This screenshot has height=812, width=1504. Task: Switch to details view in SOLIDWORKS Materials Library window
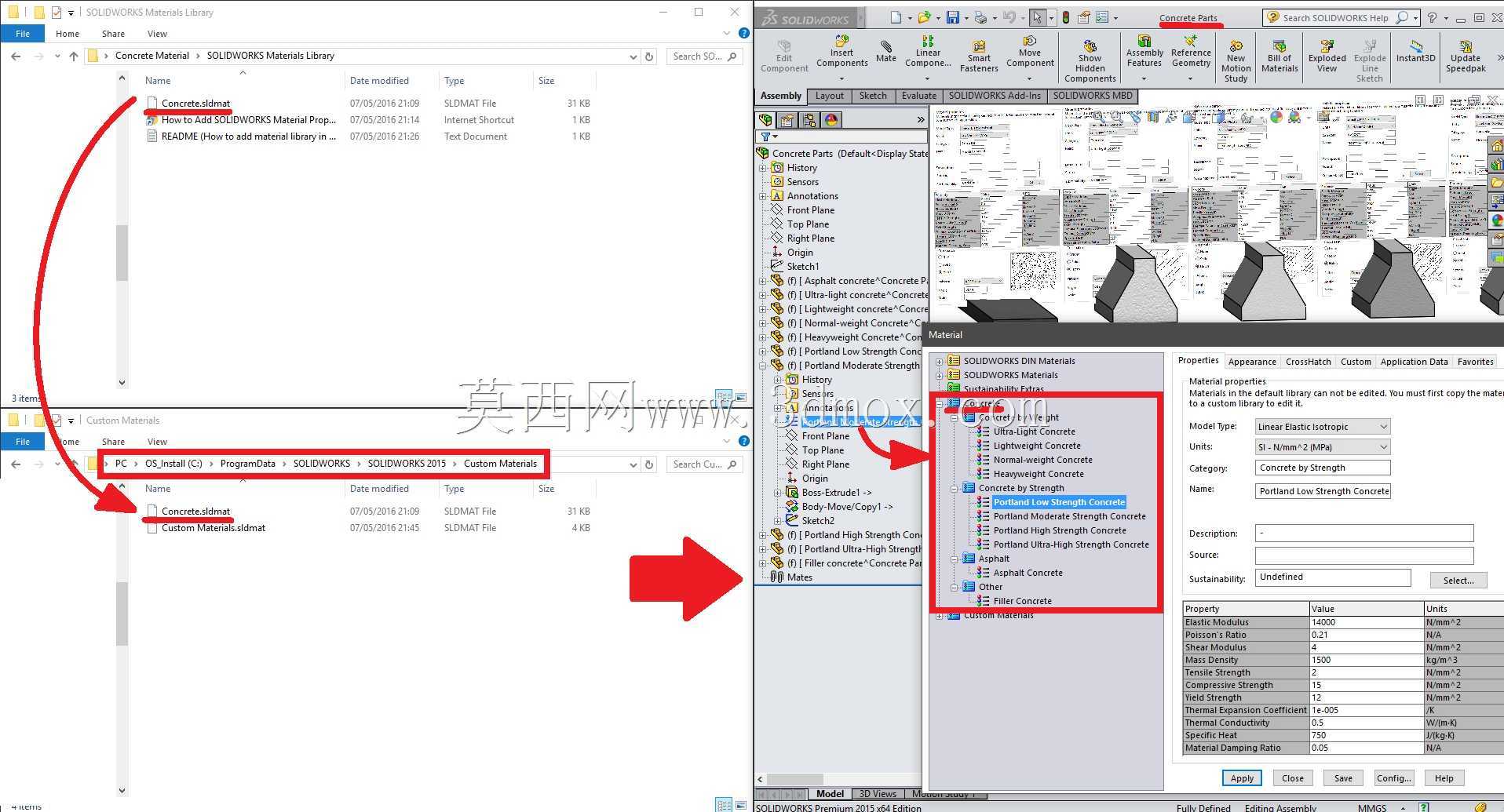coord(724,397)
